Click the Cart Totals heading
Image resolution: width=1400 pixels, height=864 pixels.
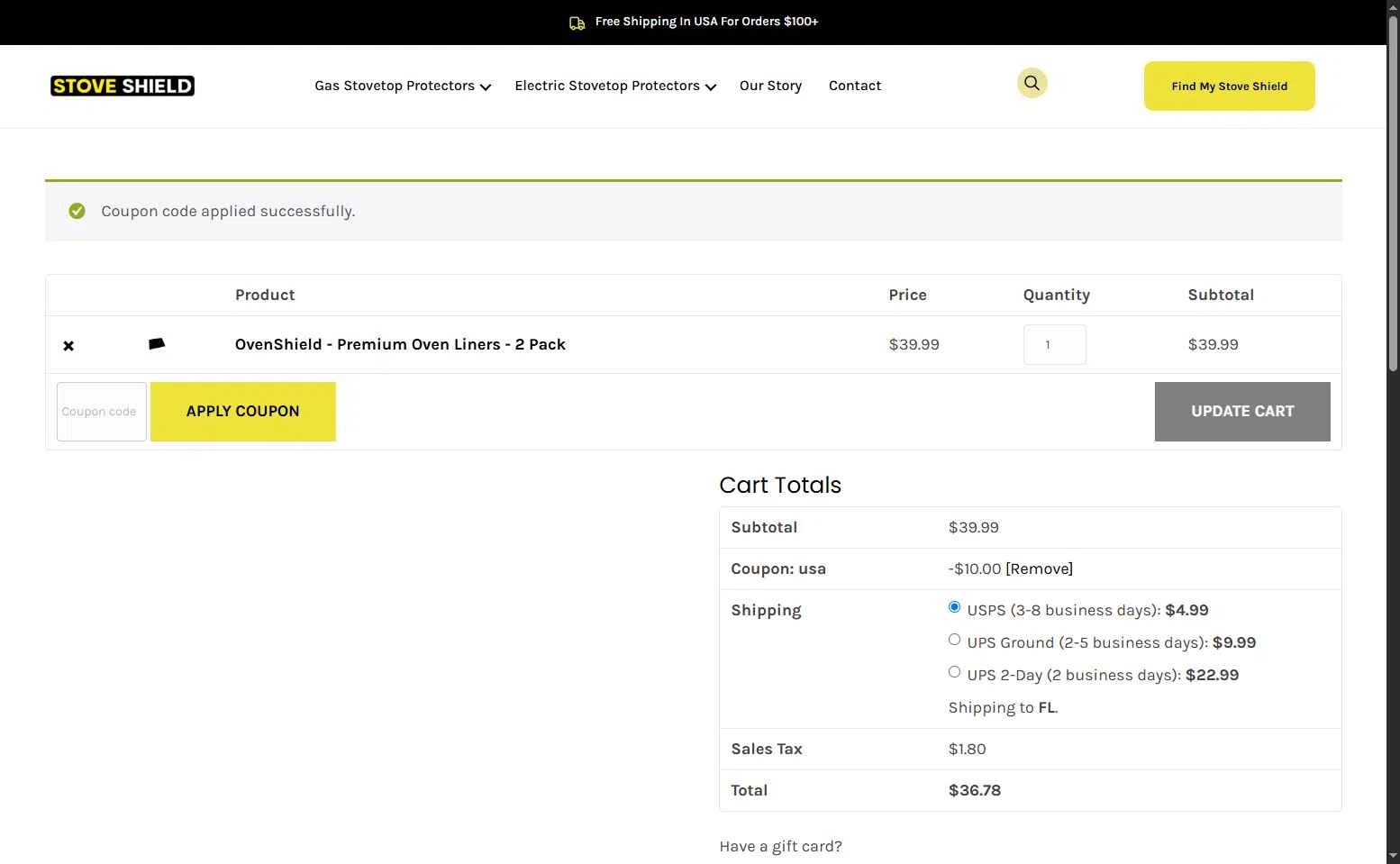[x=780, y=485]
